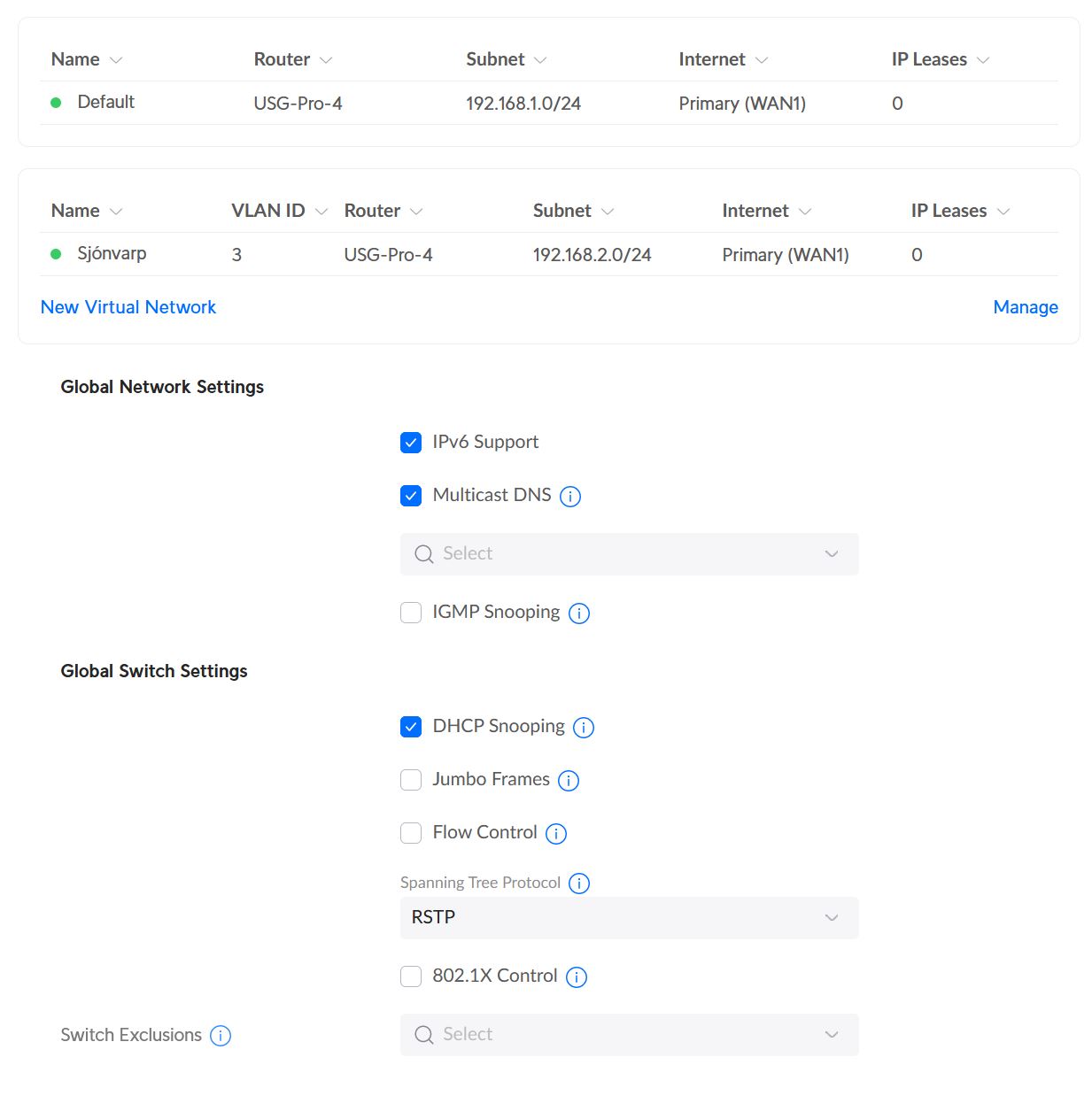Click the search icon in Multicast DNS selector
The image size is (1092, 1119).
(x=424, y=553)
